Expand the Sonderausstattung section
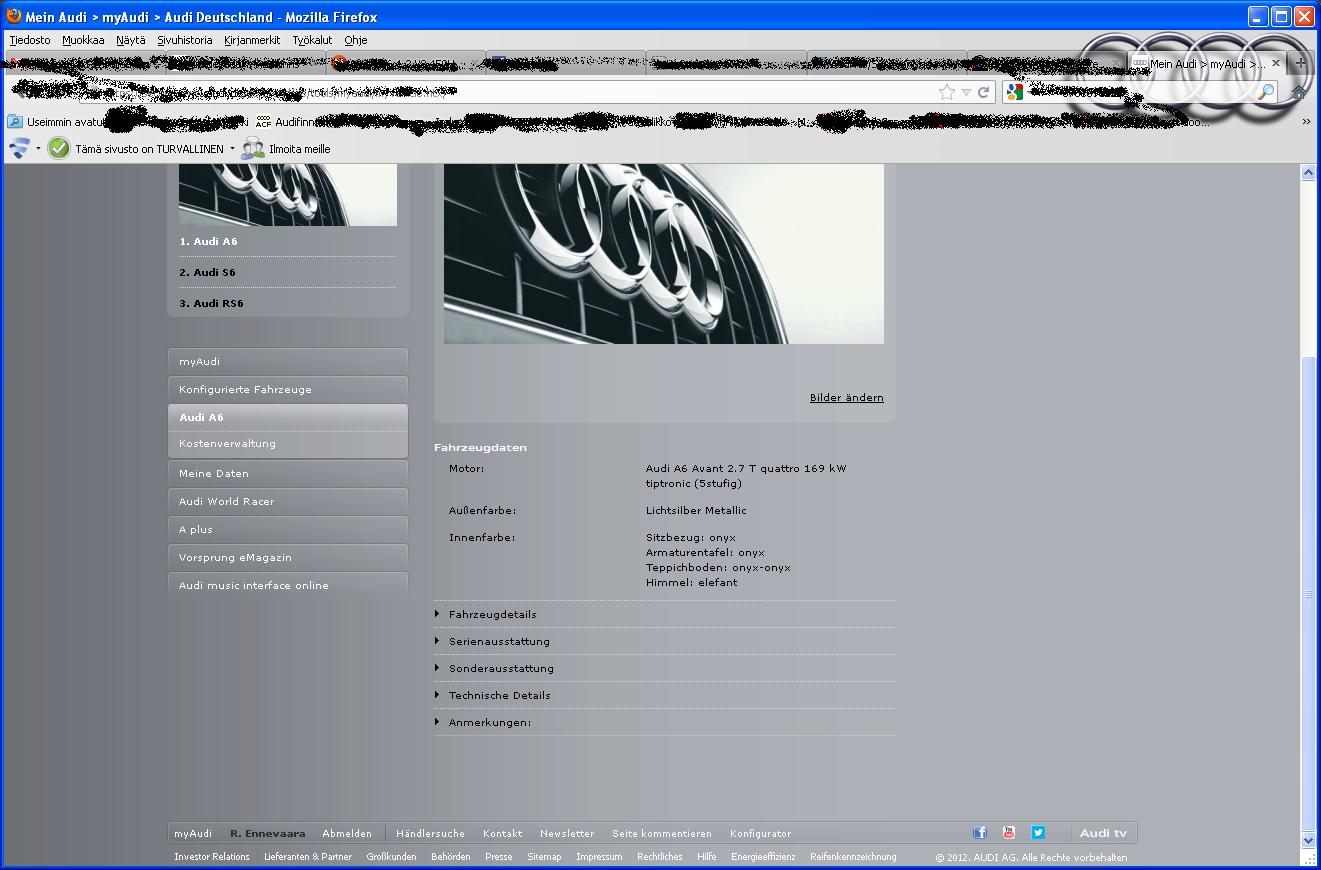Image resolution: width=1321 pixels, height=870 pixels. (501, 668)
